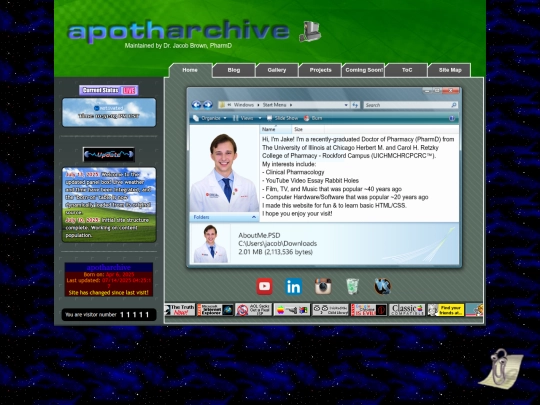Image resolution: width=540 pixels, height=405 pixels.
Task: Click the blue help icon in explorer toolbar
Action: pos(452,118)
